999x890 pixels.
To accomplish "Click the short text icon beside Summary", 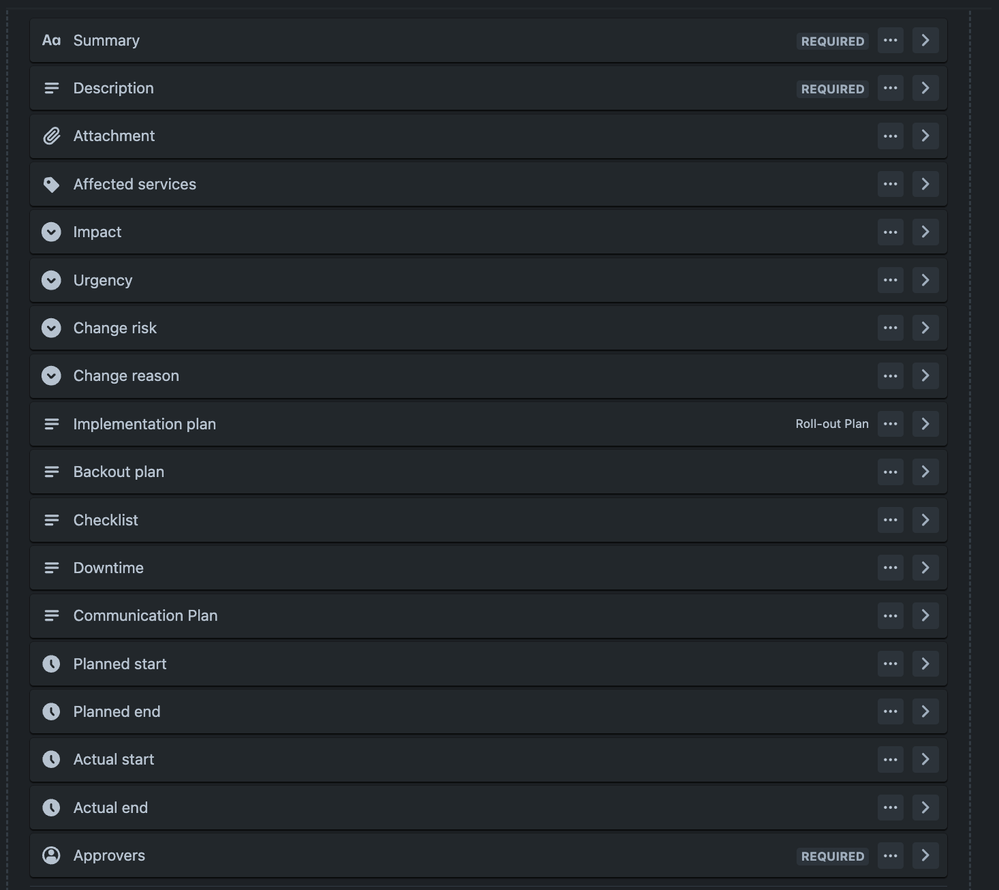I will point(51,40).
